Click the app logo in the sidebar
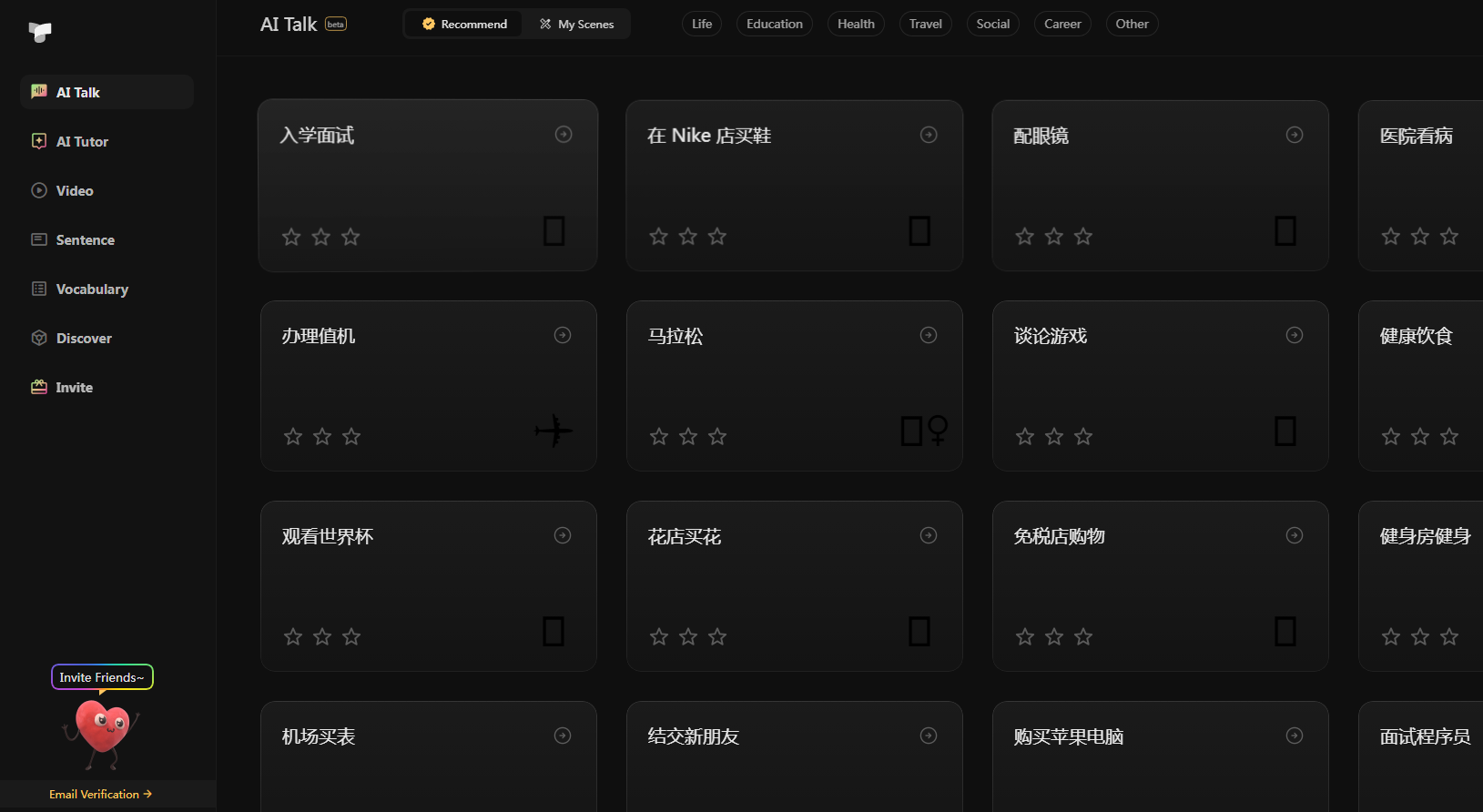Viewport: 1483px width, 812px height. point(40,32)
